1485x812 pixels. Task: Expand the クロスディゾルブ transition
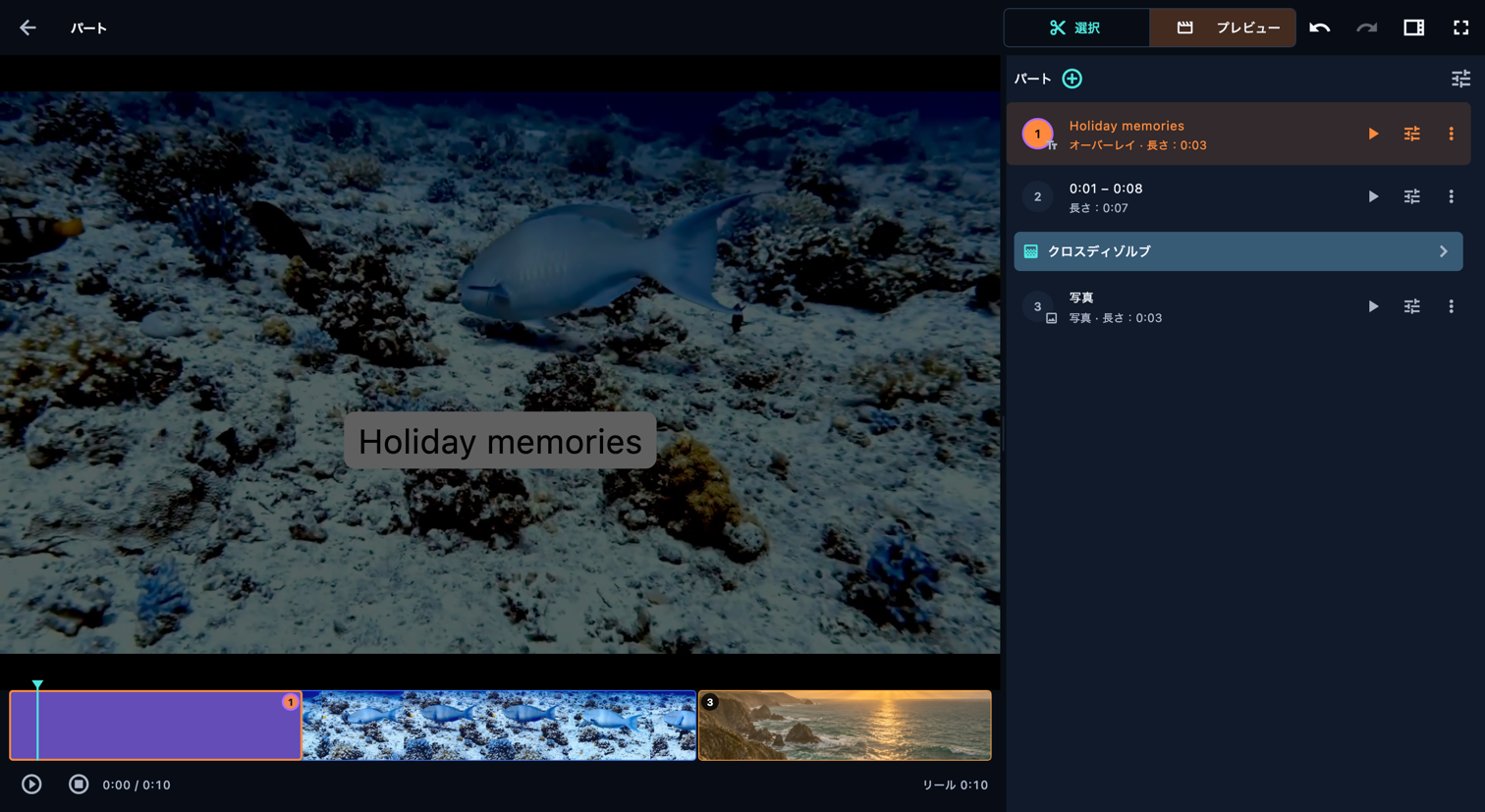[1238, 251]
